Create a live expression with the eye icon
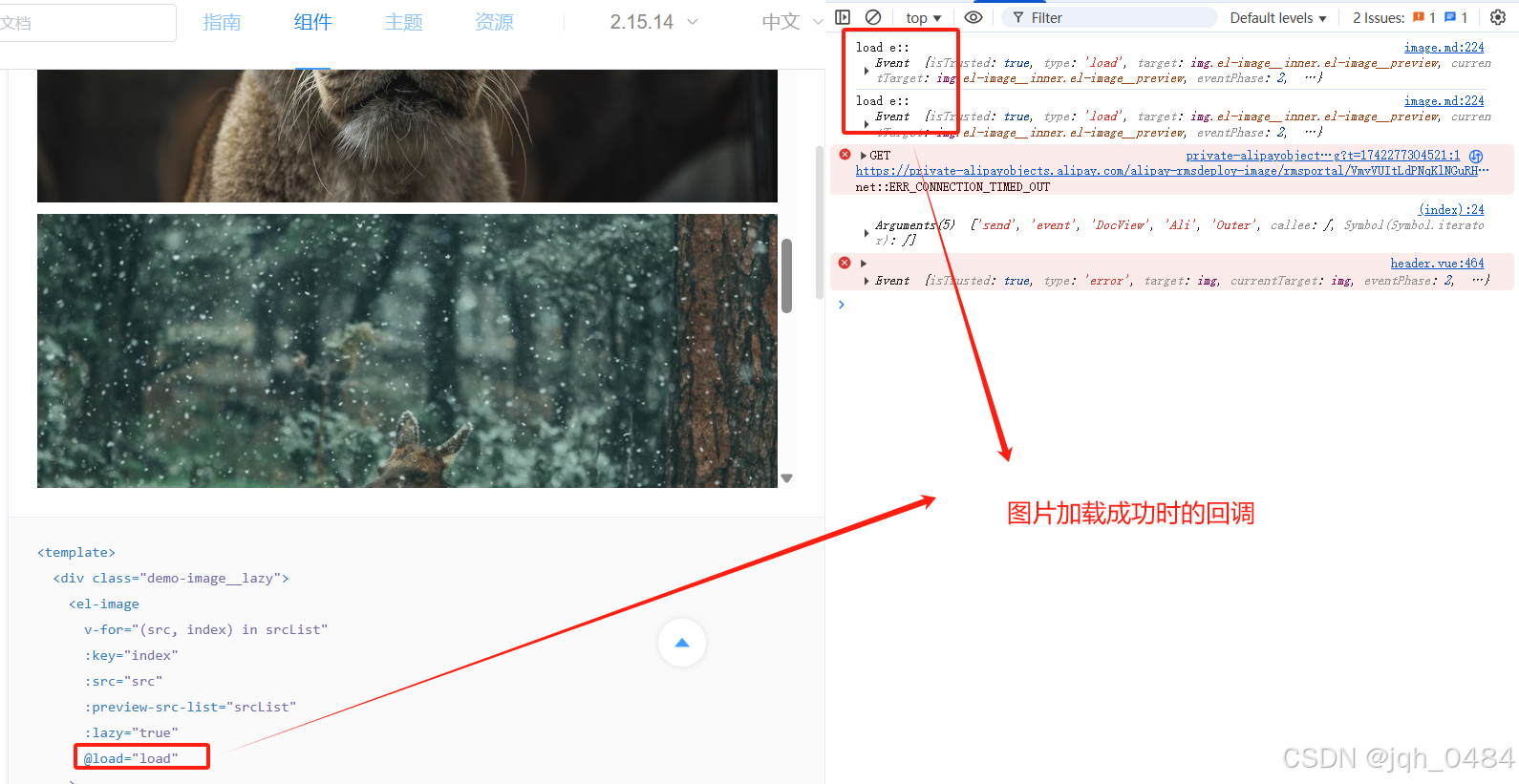The image size is (1519, 784). (973, 17)
